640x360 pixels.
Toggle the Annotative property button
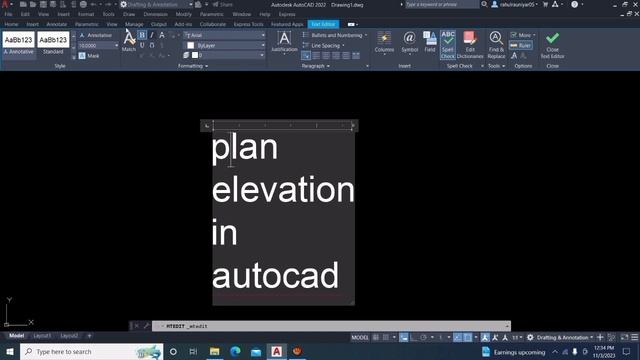(x=96, y=36)
